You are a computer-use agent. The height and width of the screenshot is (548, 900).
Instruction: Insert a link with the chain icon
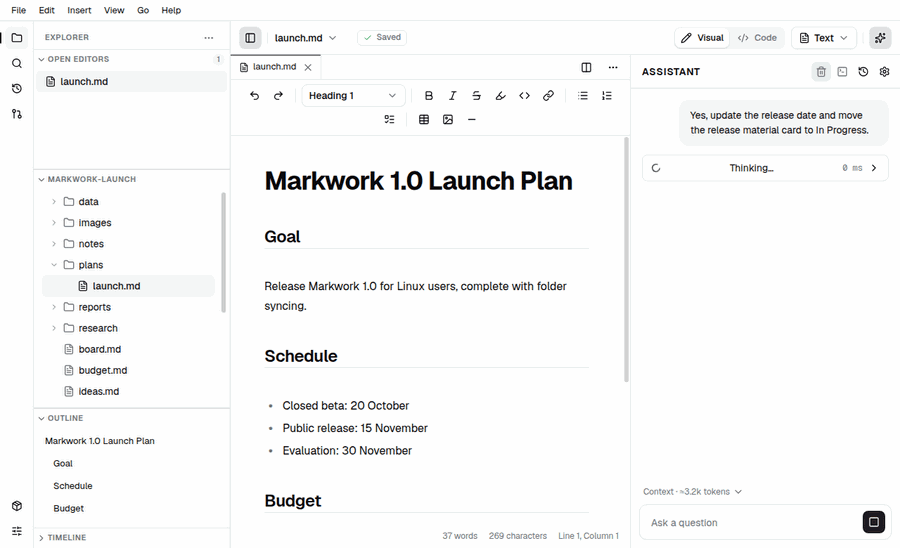click(x=548, y=96)
